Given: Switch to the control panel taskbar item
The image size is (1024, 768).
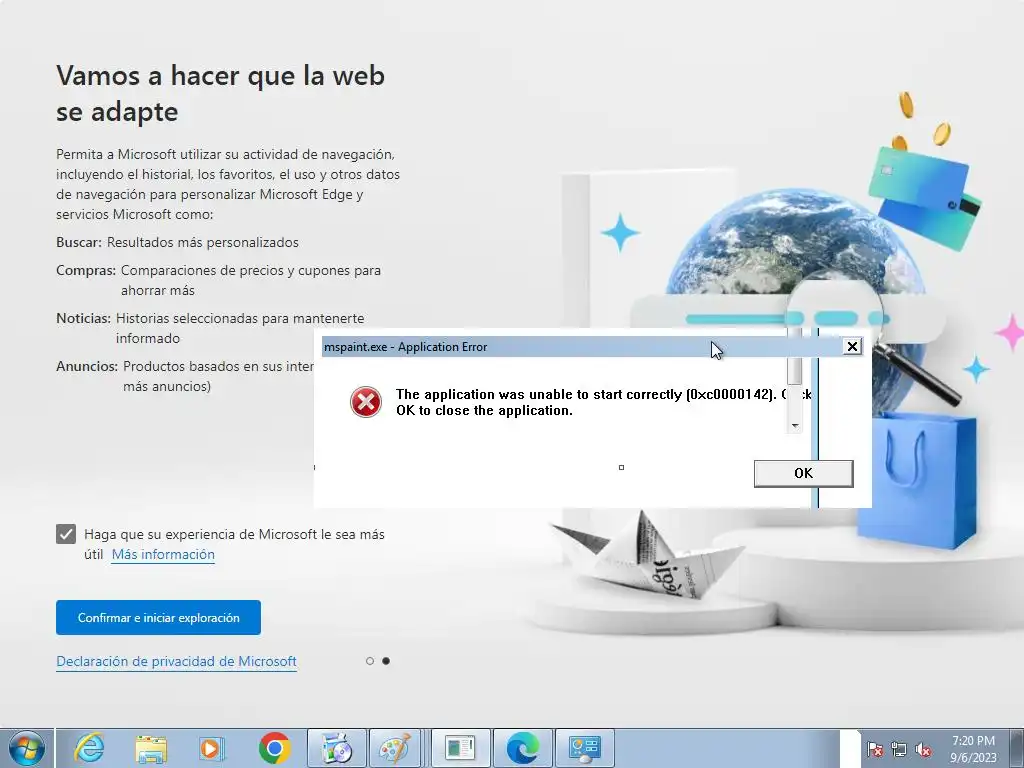Looking at the screenshot, I should 584,748.
